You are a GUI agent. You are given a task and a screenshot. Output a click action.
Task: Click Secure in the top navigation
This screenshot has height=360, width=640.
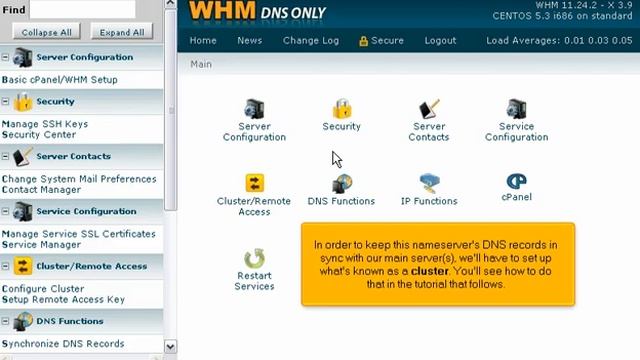[387, 40]
